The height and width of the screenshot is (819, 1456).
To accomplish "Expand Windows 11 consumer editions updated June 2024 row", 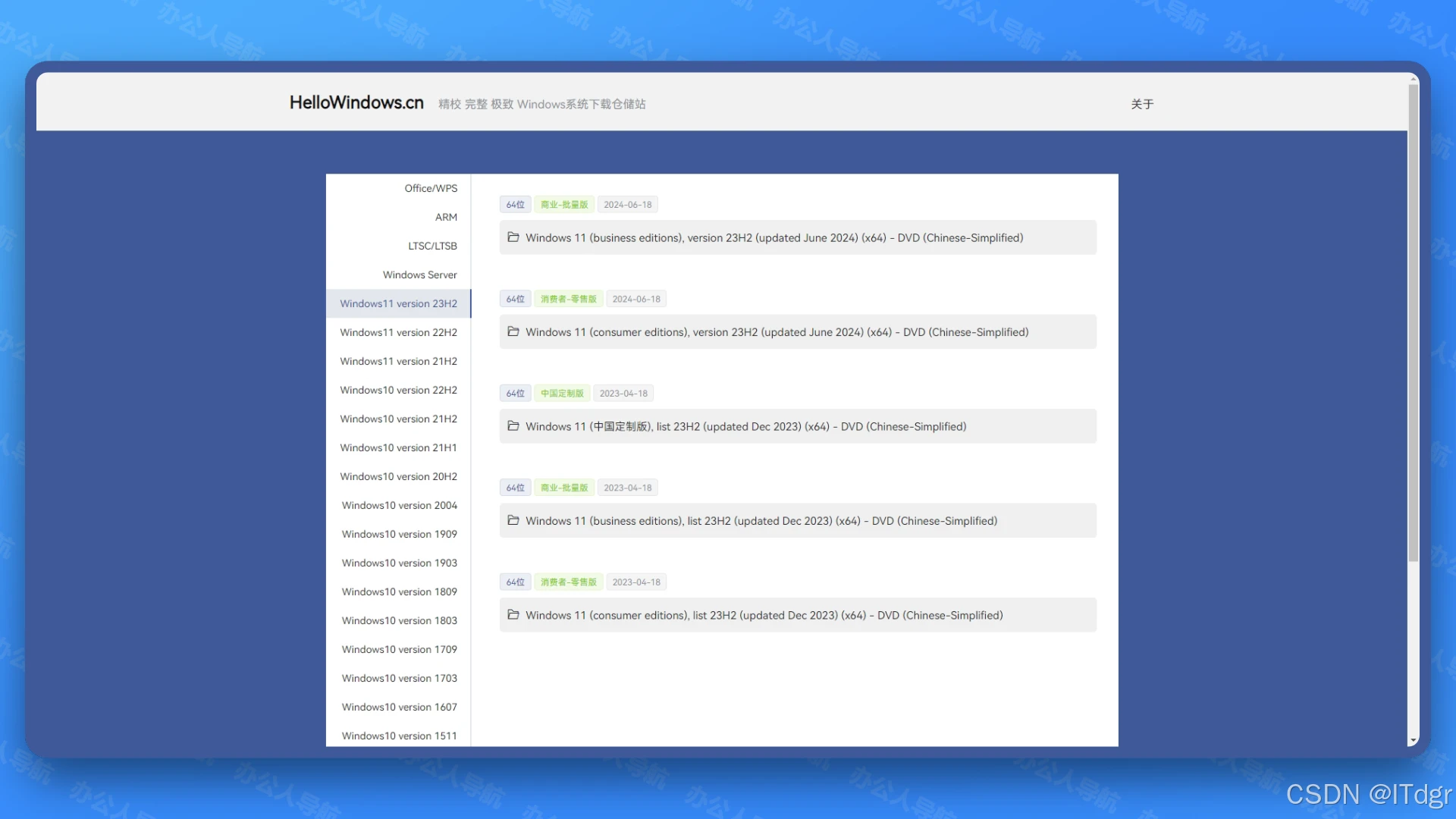I will pyautogui.click(x=798, y=331).
